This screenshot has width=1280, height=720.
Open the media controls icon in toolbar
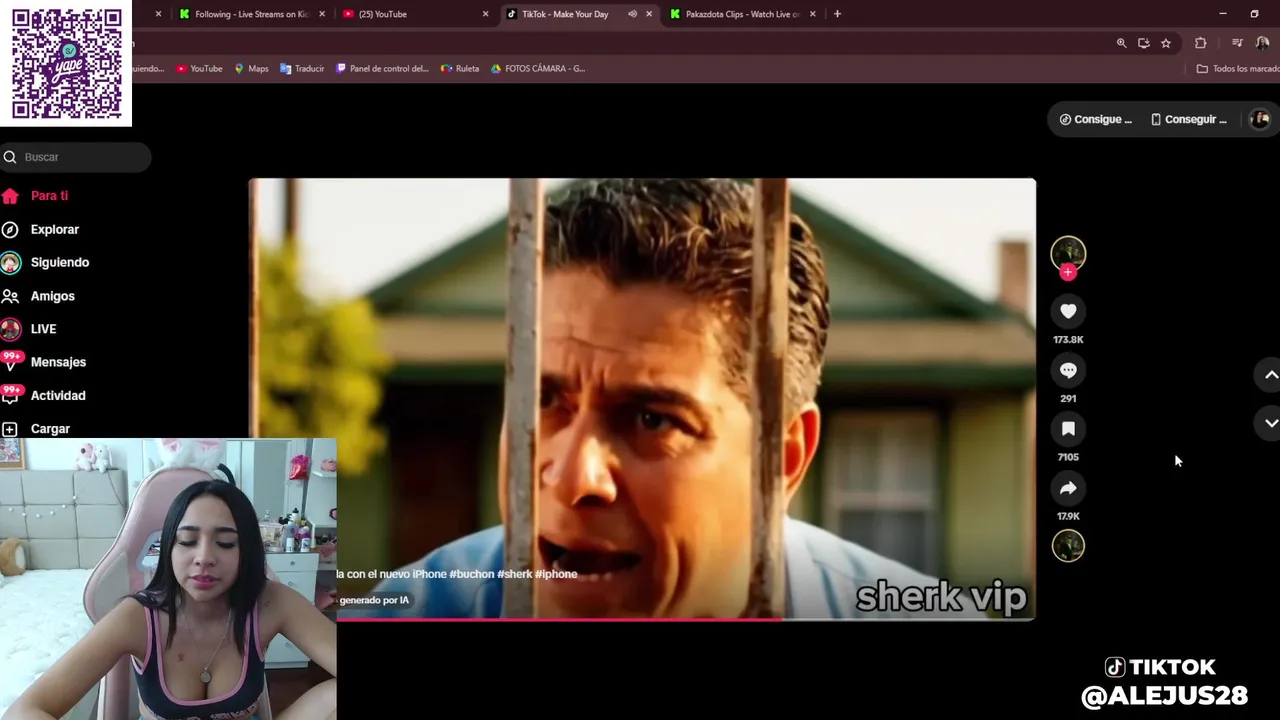coord(1237,43)
